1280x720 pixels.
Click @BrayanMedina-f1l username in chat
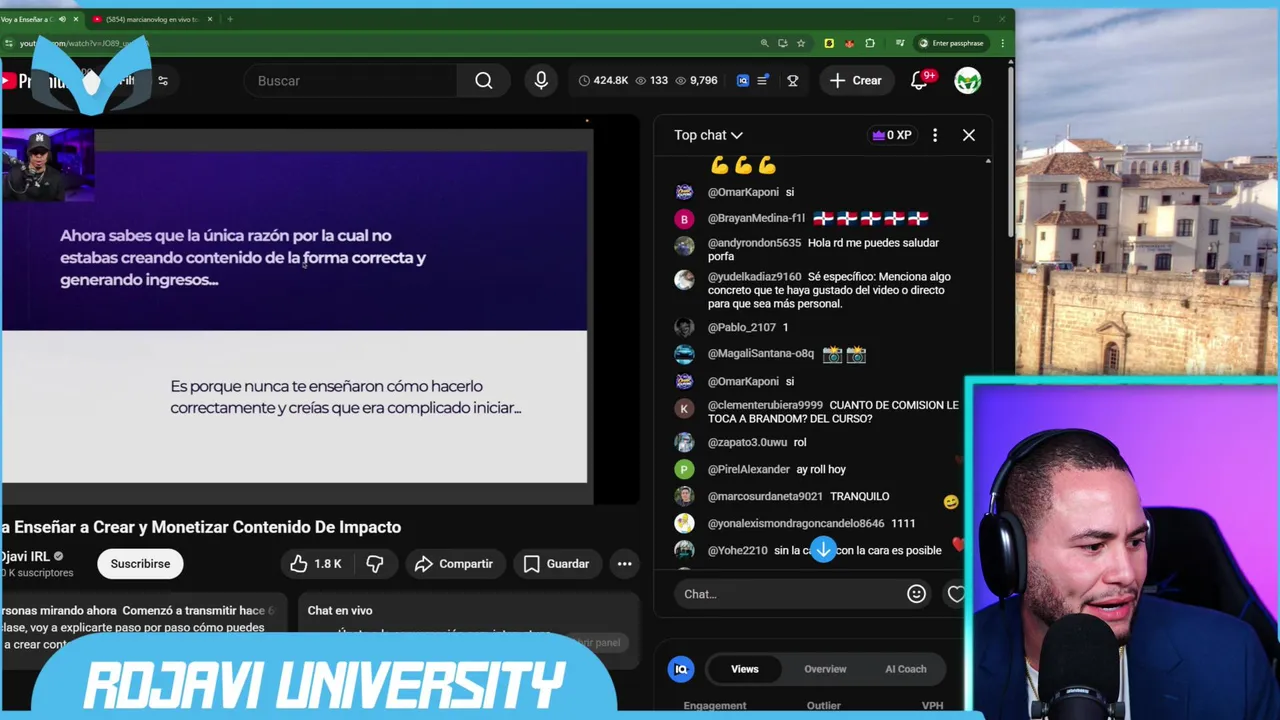pos(756,218)
